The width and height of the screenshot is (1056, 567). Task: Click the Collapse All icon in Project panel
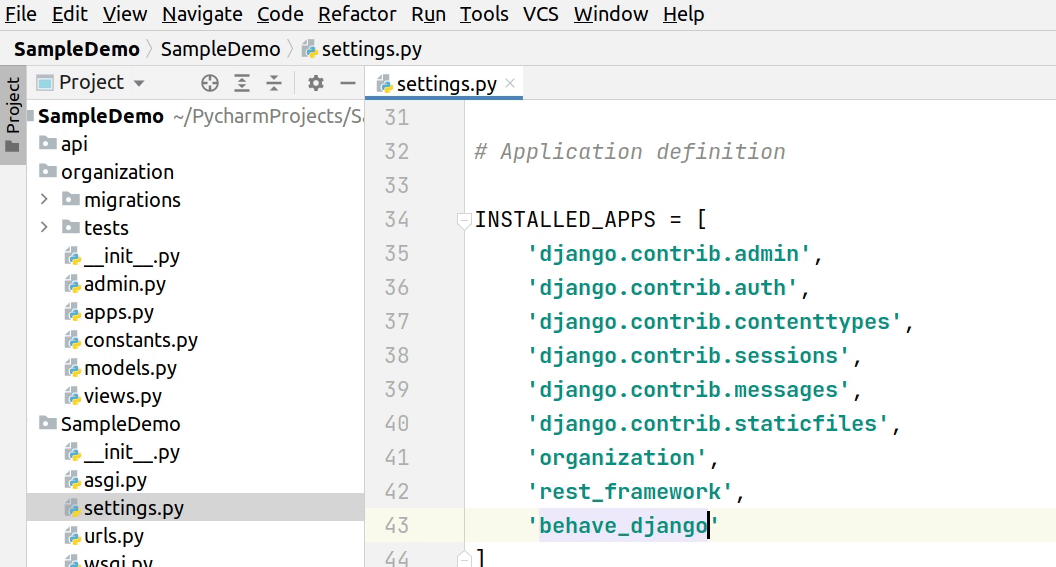[x=274, y=83]
